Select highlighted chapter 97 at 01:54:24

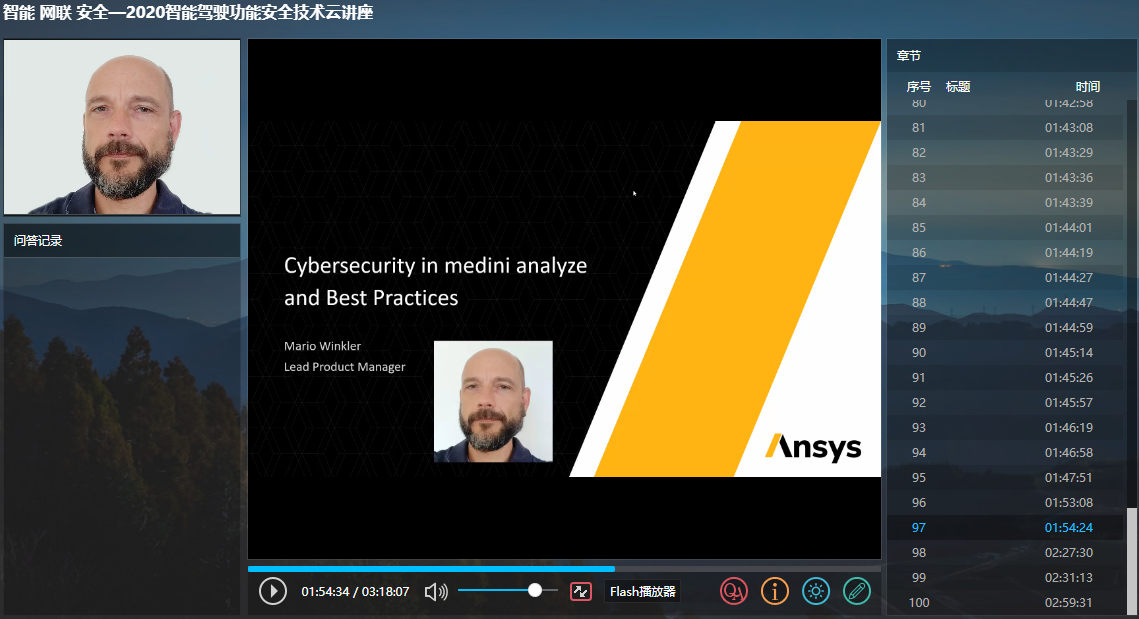pos(1006,527)
